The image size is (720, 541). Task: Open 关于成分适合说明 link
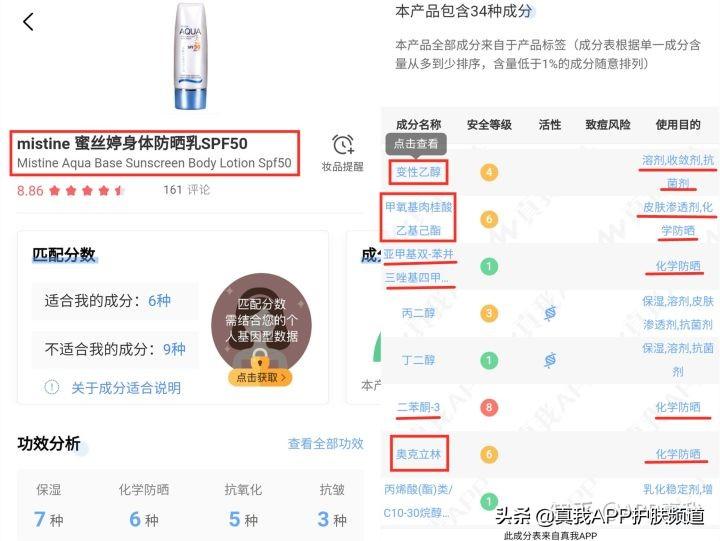[126, 388]
